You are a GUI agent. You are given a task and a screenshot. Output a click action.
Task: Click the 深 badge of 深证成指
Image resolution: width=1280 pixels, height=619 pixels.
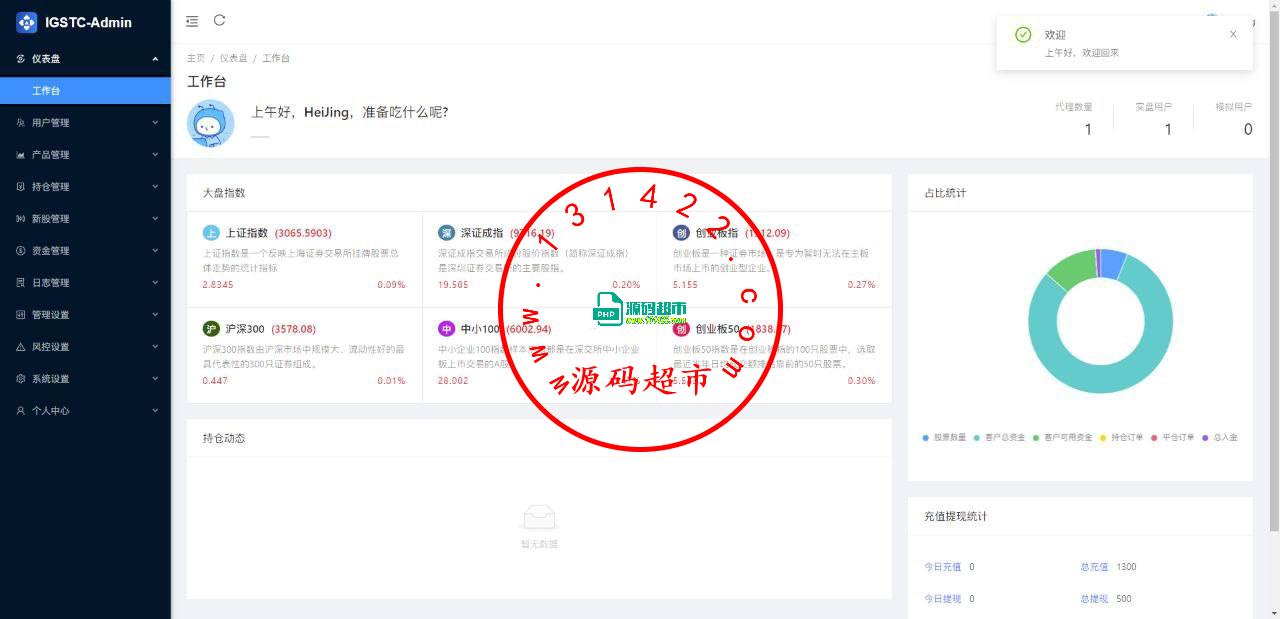pos(446,233)
